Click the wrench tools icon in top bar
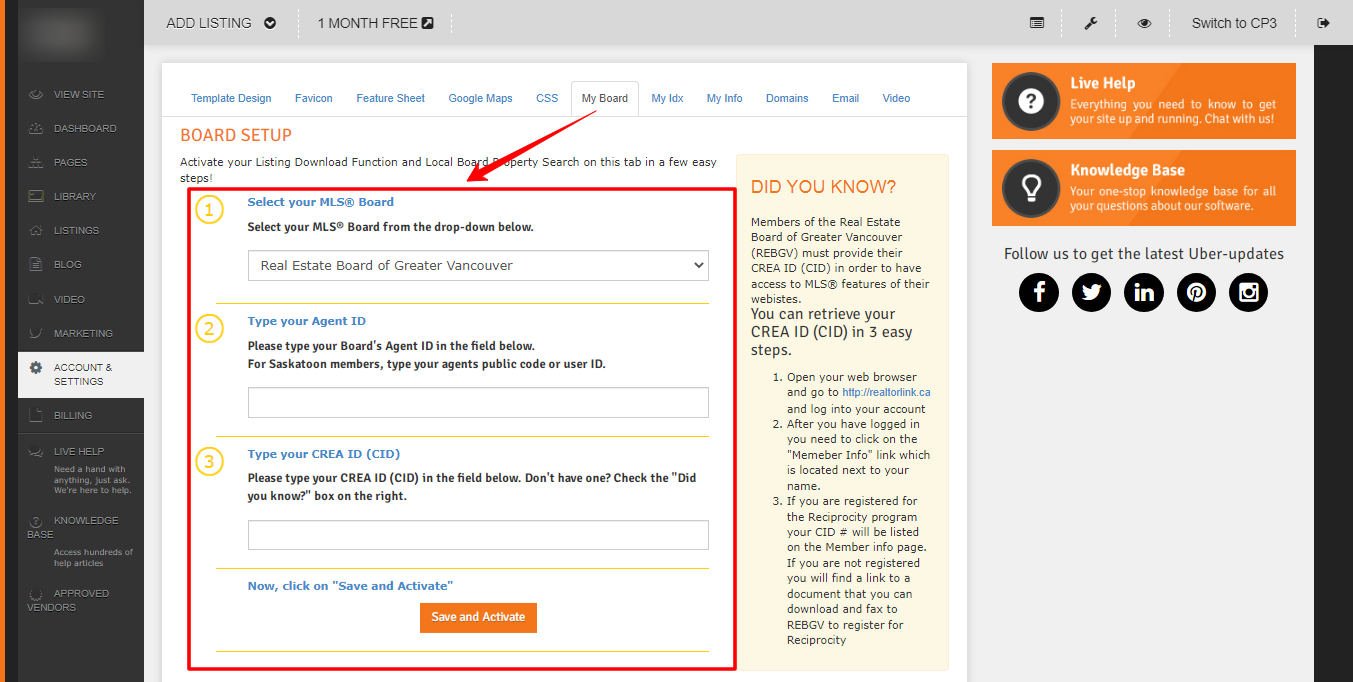Image resolution: width=1353 pixels, height=682 pixels. pyautogui.click(x=1091, y=23)
